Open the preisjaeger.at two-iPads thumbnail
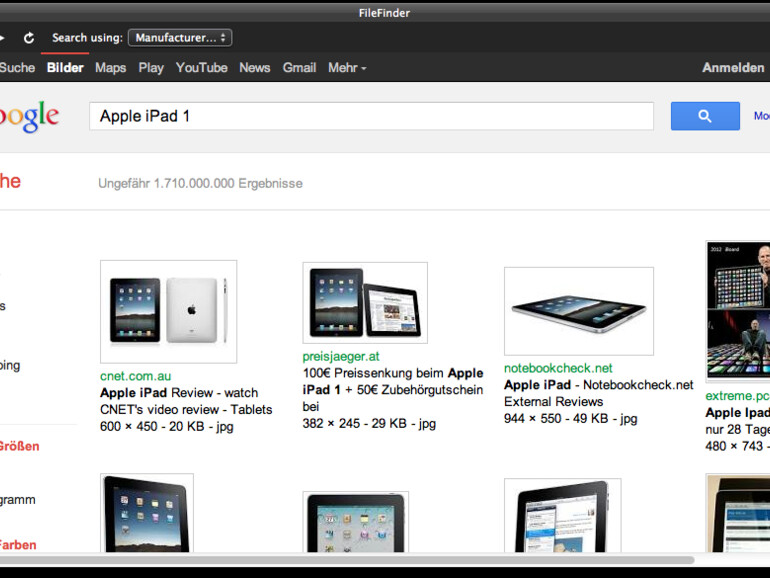 365,303
